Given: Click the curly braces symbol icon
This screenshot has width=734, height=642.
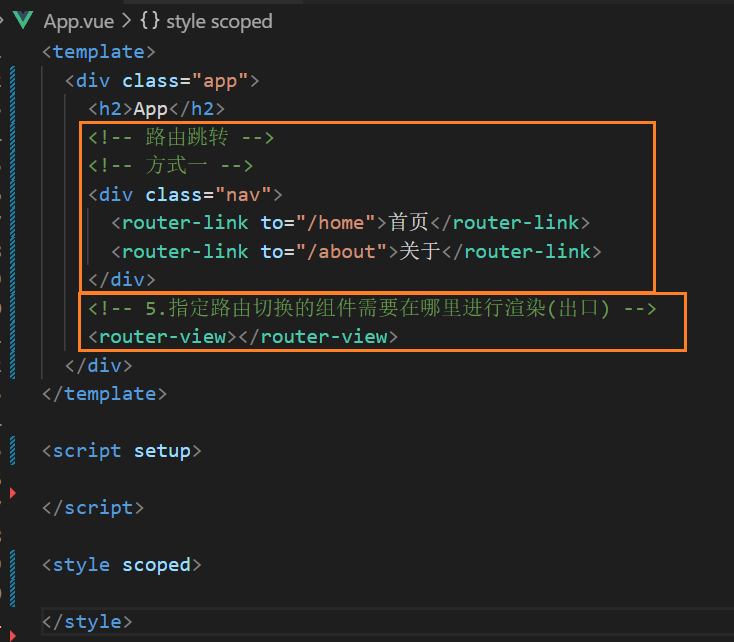Looking at the screenshot, I should (x=150, y=21).
